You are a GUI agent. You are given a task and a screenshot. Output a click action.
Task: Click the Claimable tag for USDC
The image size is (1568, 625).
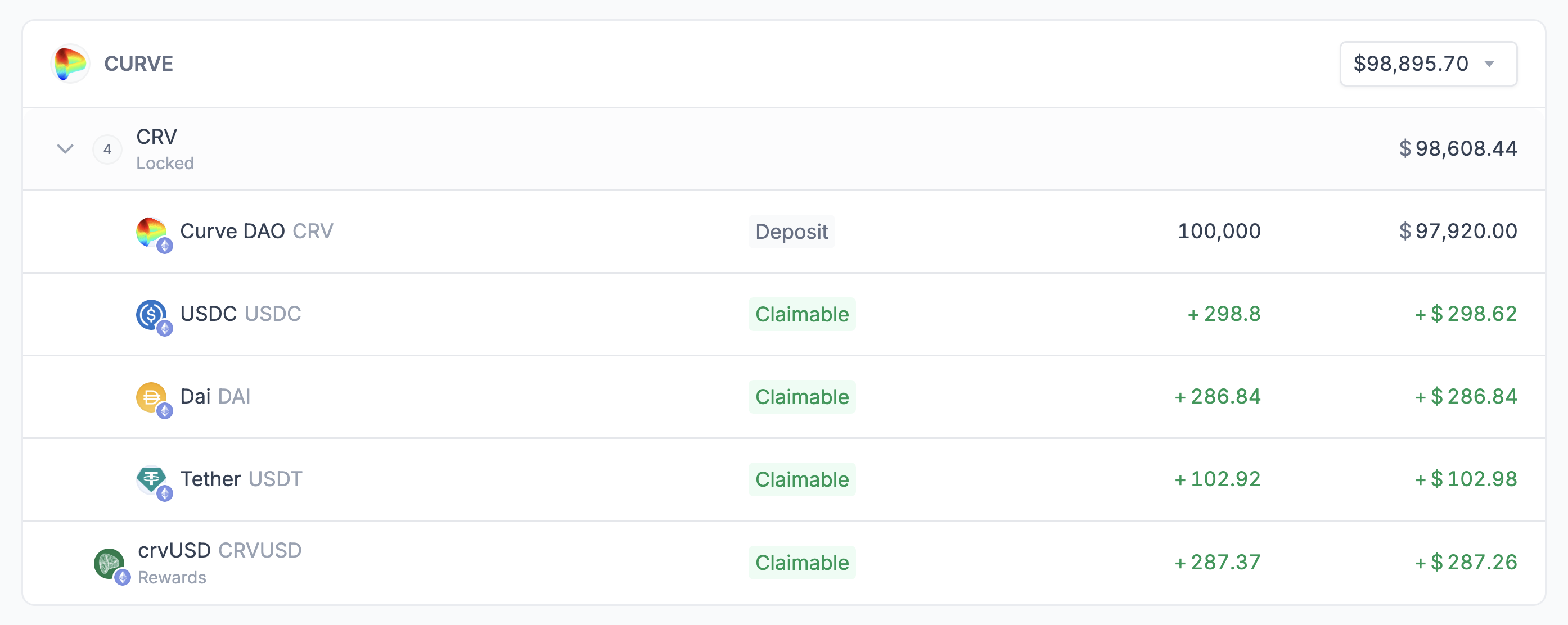click(801, 315)
